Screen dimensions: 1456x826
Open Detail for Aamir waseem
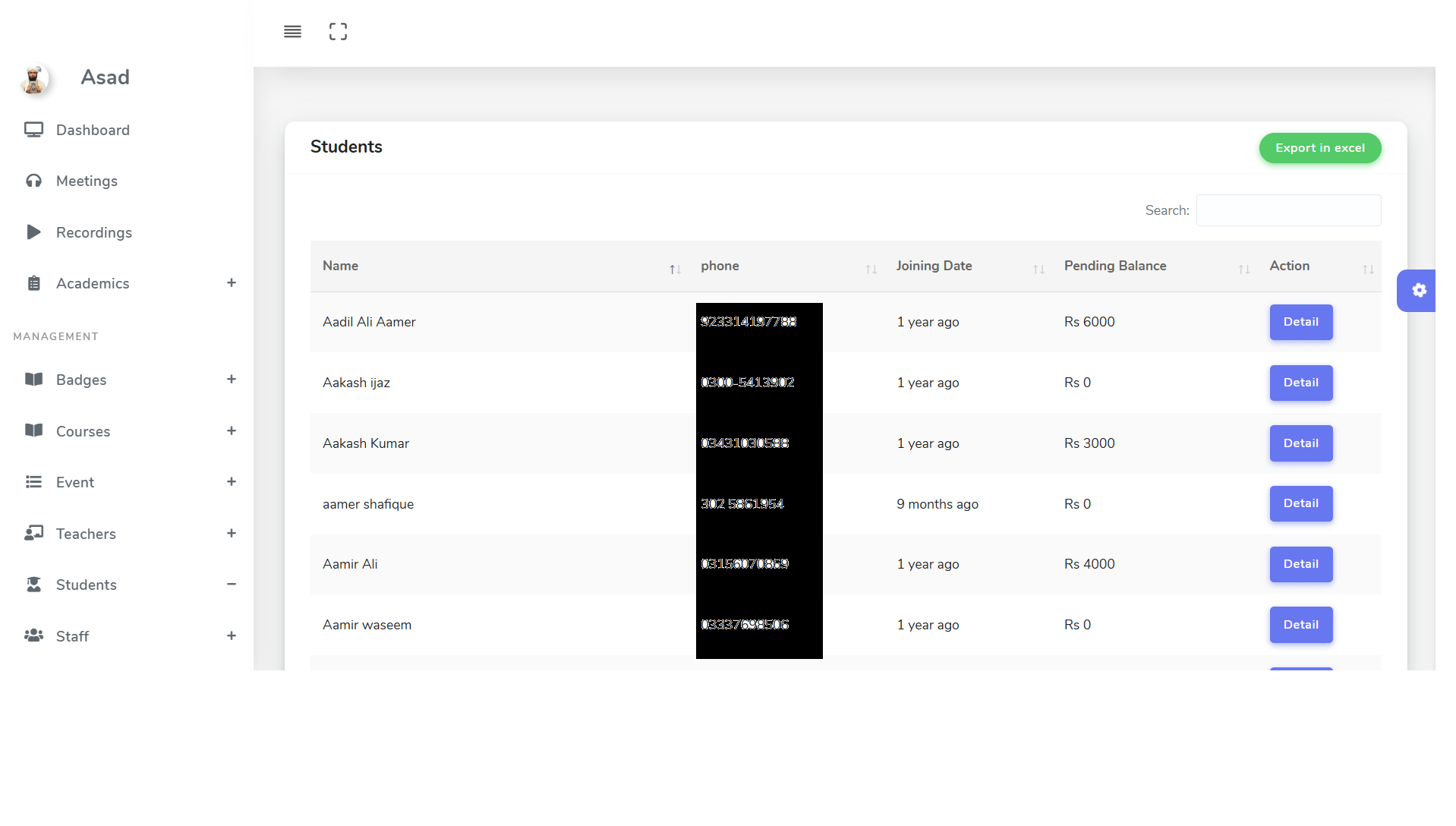click(1300, 625)
